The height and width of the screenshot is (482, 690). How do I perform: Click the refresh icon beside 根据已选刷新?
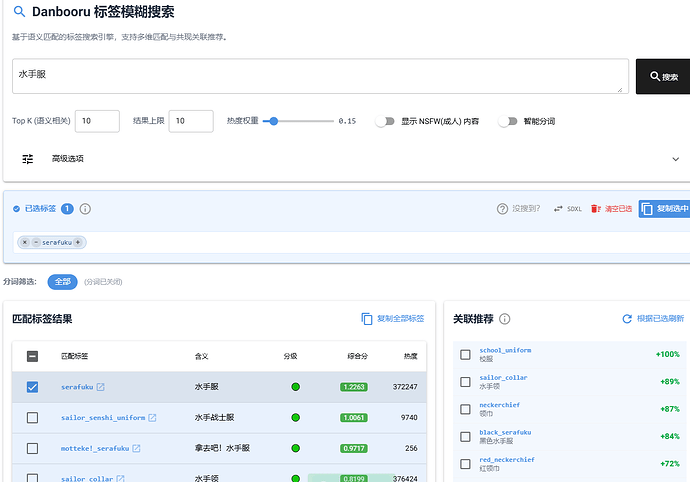pos(627,319)
